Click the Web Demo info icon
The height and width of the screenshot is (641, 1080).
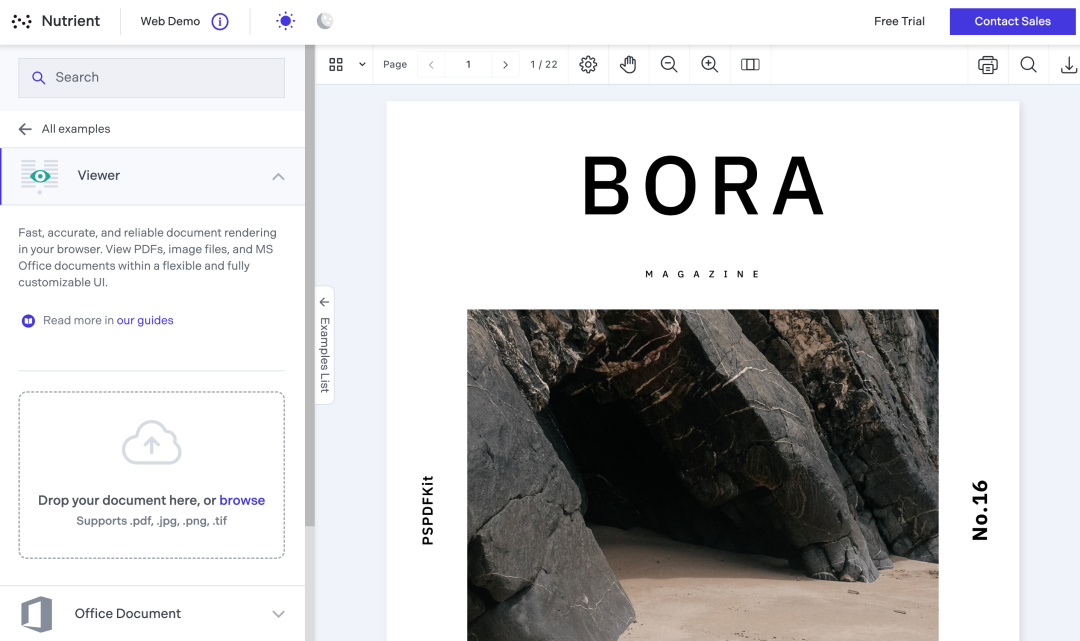click(x=220, y=21)
